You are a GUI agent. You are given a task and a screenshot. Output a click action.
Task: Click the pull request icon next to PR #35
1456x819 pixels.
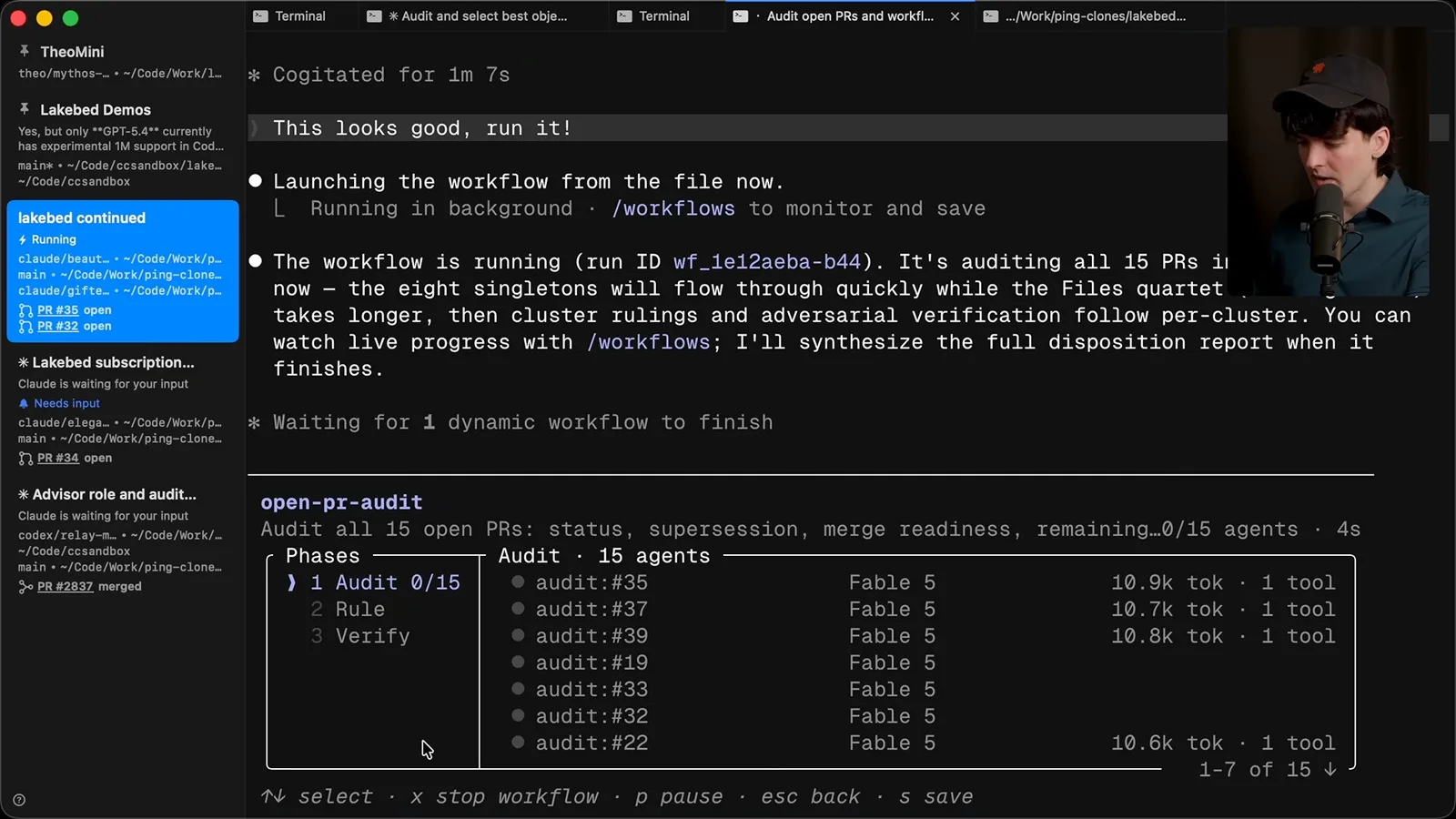(x=25, y=310)
